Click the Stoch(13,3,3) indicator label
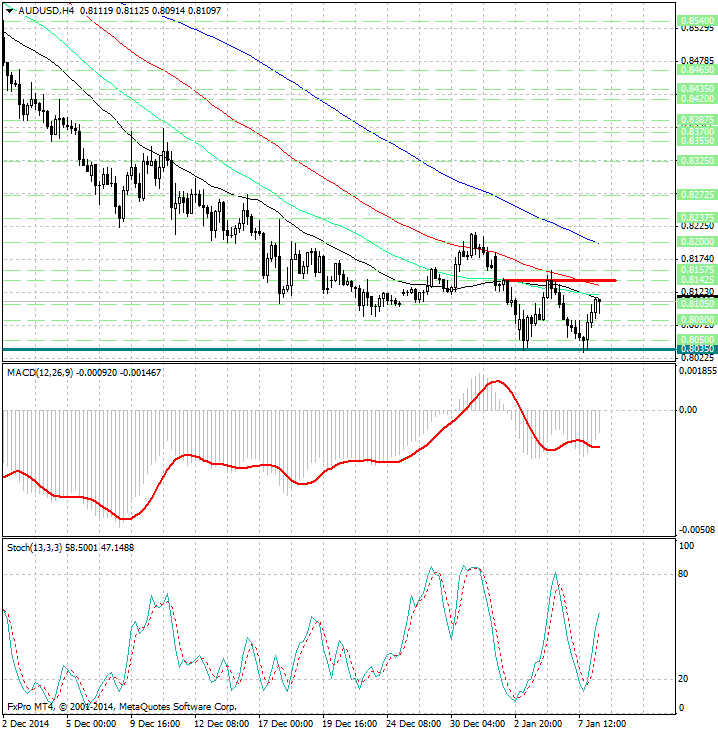The width and height of the screenshot is (718, 732). click(35, 547)
